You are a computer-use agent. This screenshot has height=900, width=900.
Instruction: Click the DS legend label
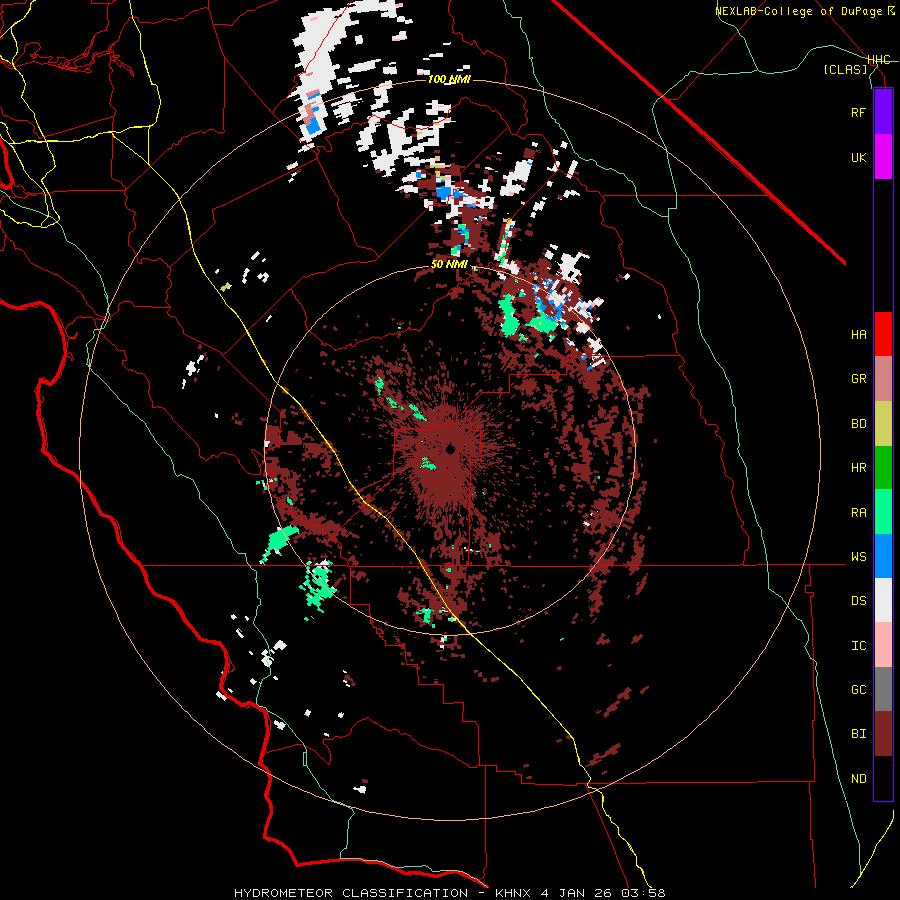[x=858, y=601]
